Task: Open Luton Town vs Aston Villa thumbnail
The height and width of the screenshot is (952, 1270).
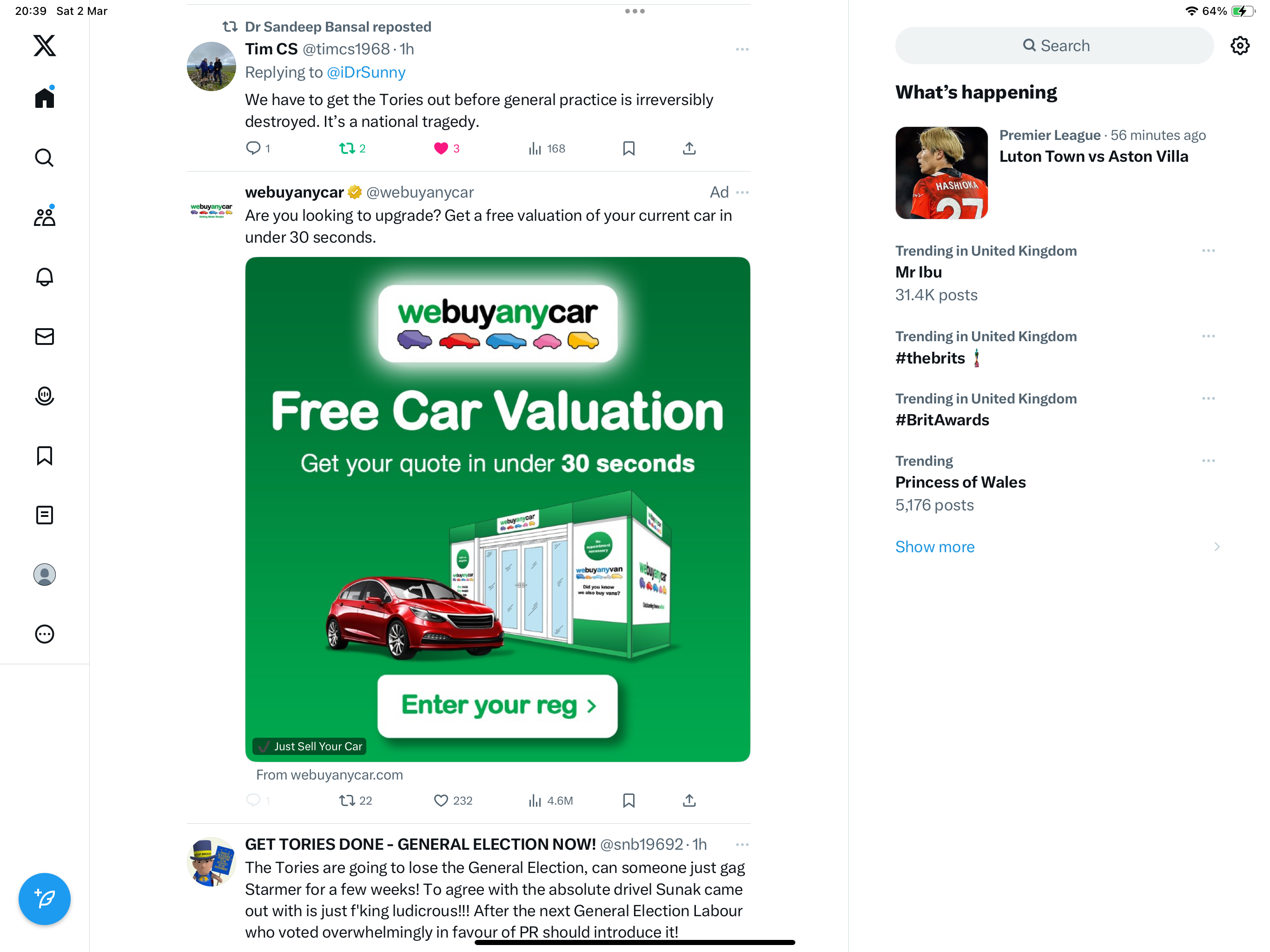Action: 941,172
